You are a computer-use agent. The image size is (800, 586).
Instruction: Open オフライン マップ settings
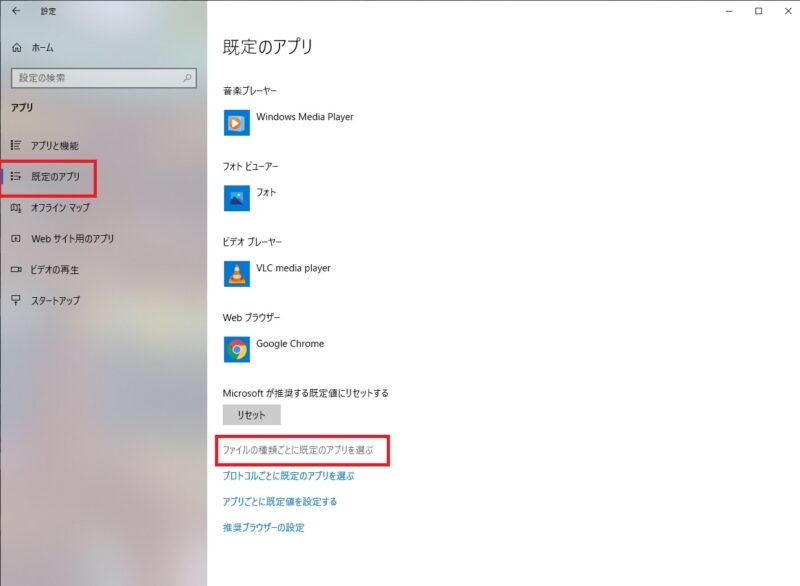60,208
